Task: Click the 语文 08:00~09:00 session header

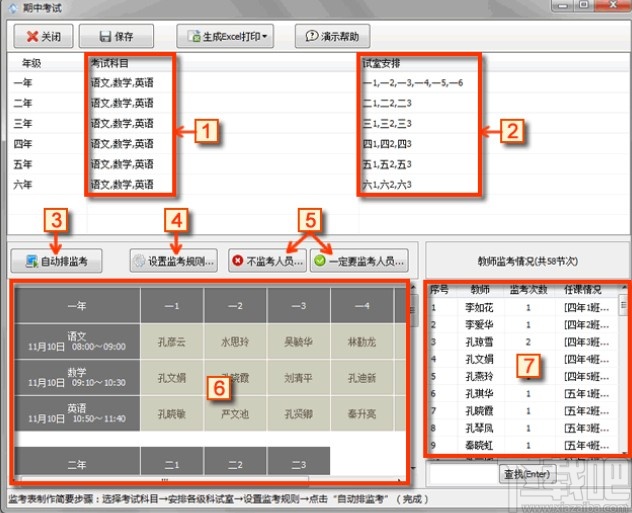Action: tap(77, 341)
